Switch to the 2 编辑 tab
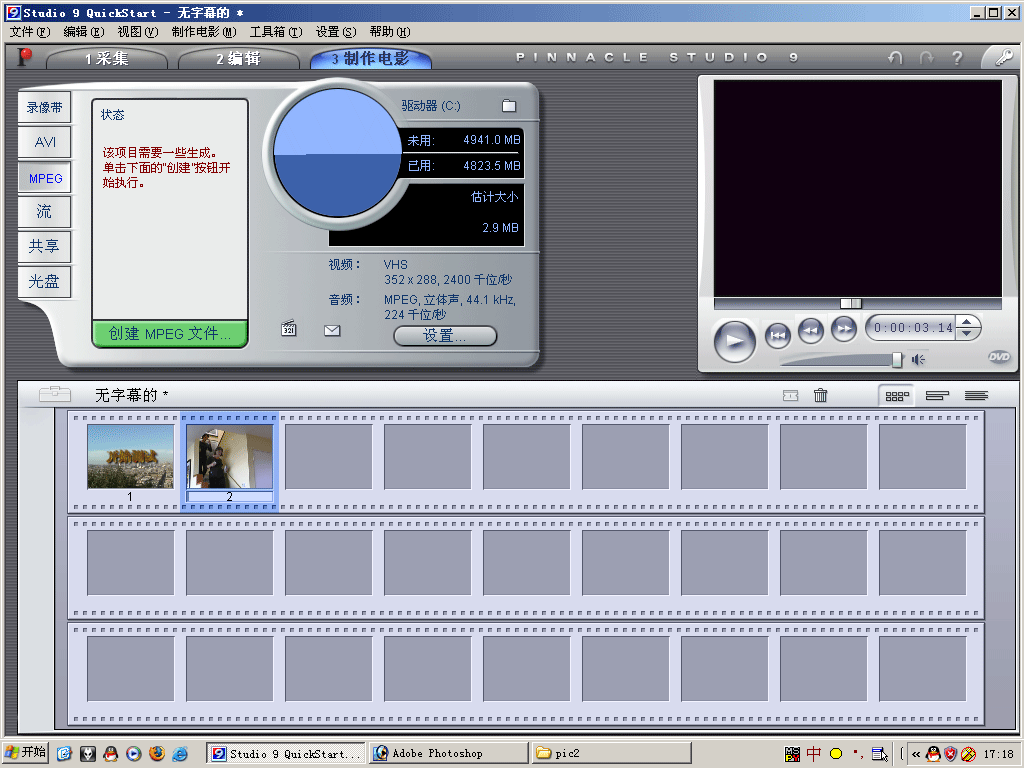 pyautogui.click(x=239, y=59)
